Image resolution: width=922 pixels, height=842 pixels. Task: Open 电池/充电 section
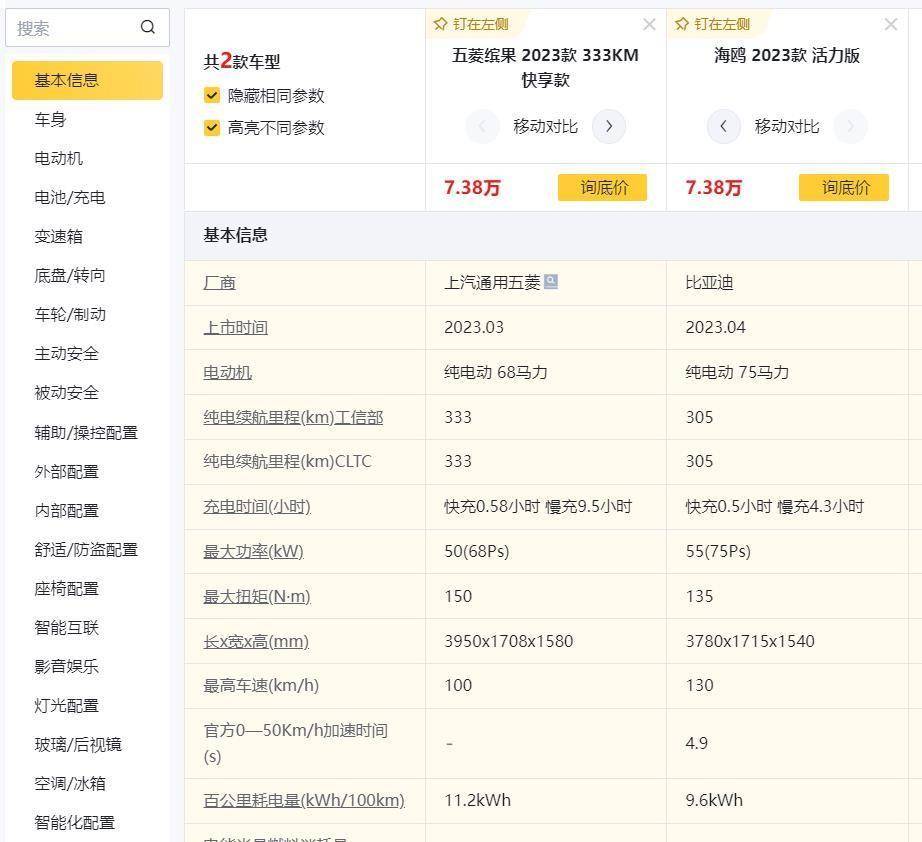(69, 198)
